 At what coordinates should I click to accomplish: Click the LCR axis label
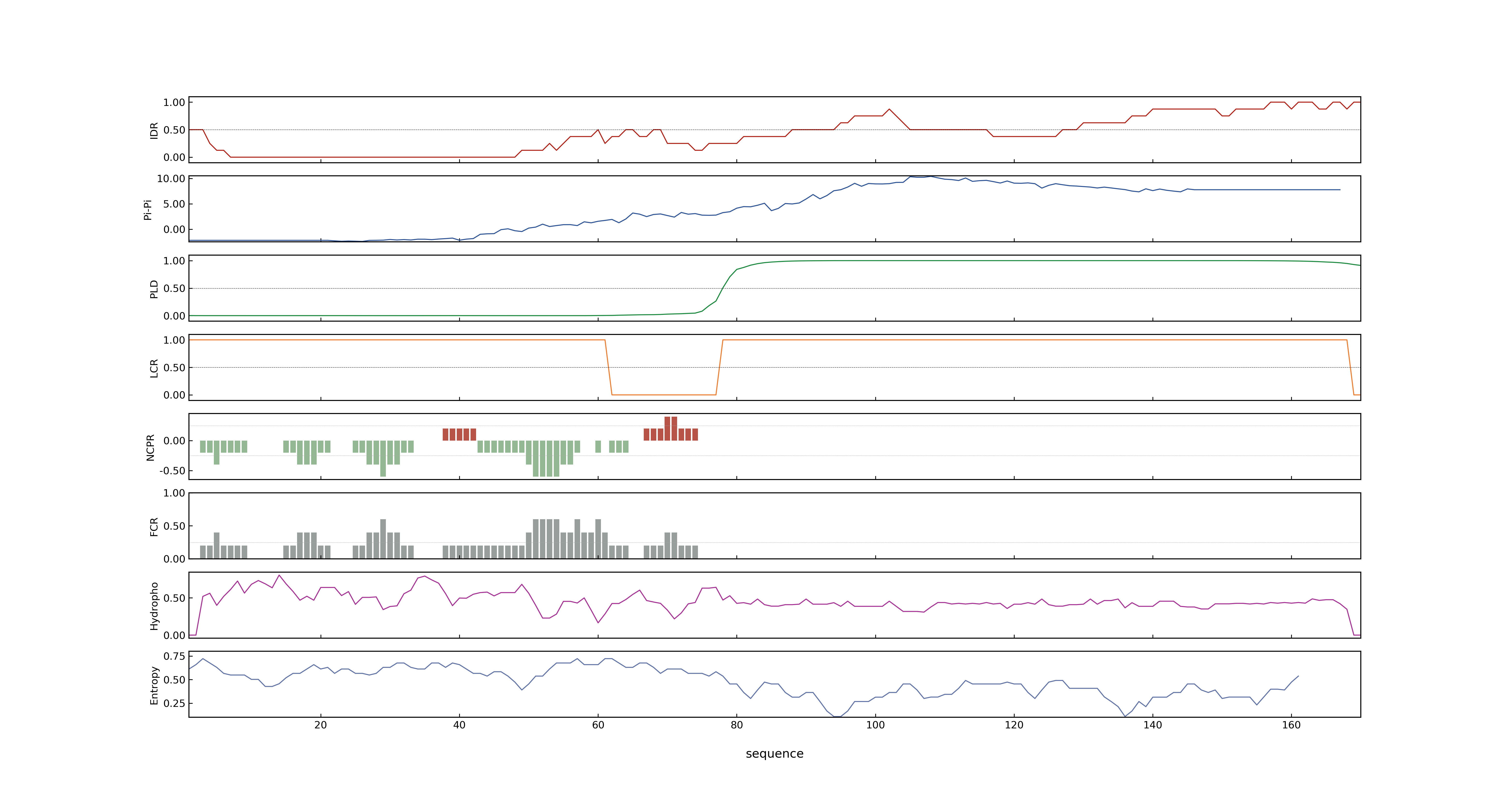154,368
